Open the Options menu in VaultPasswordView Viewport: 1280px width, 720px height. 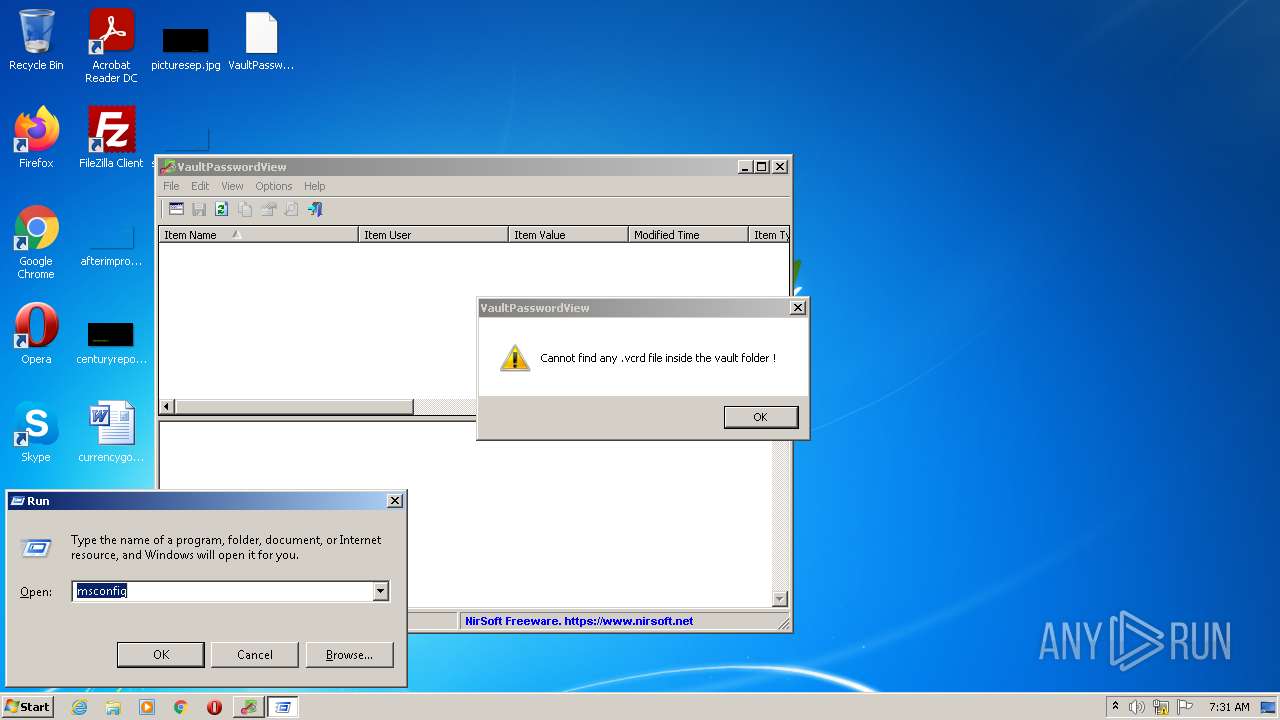coord(273,186)
